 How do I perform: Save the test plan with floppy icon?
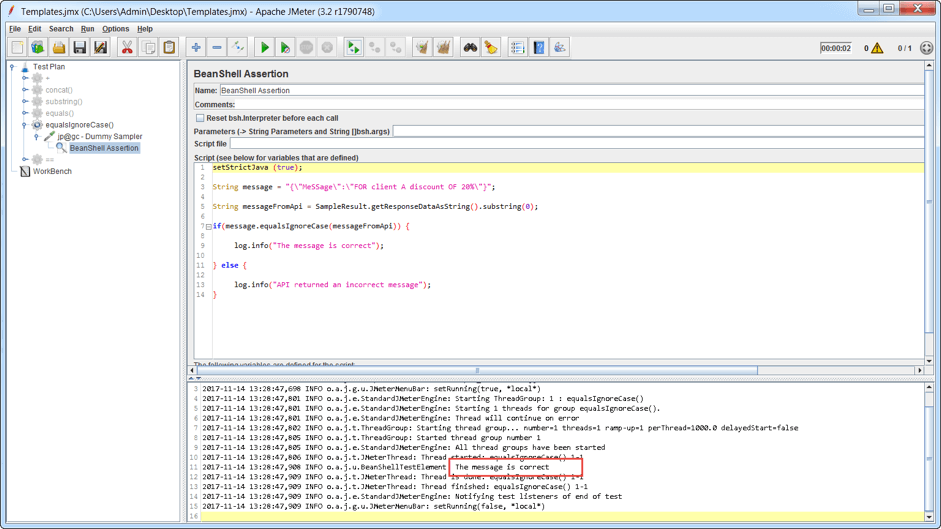click(79, 47)
